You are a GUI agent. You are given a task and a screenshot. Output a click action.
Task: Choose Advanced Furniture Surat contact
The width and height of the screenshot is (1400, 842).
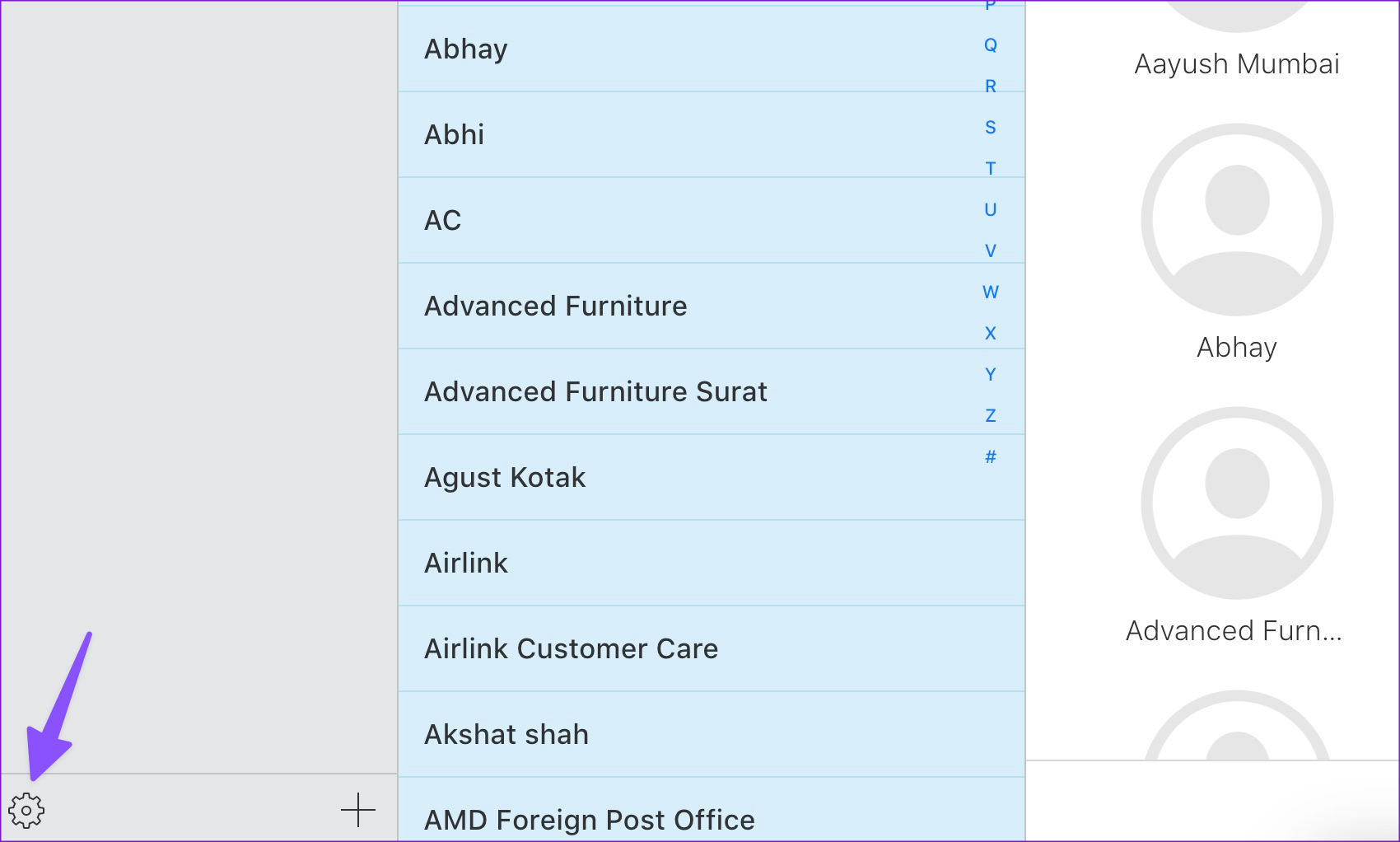click(595, 392)
